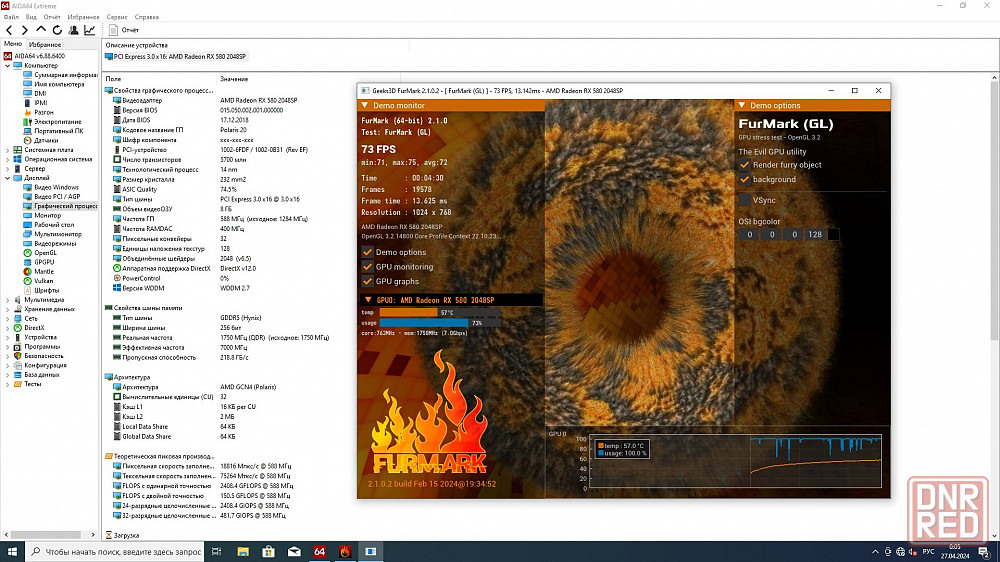Open Task View on the taskbar
The width and height of the screenshot is (1000, 562).
coord(217,552)
